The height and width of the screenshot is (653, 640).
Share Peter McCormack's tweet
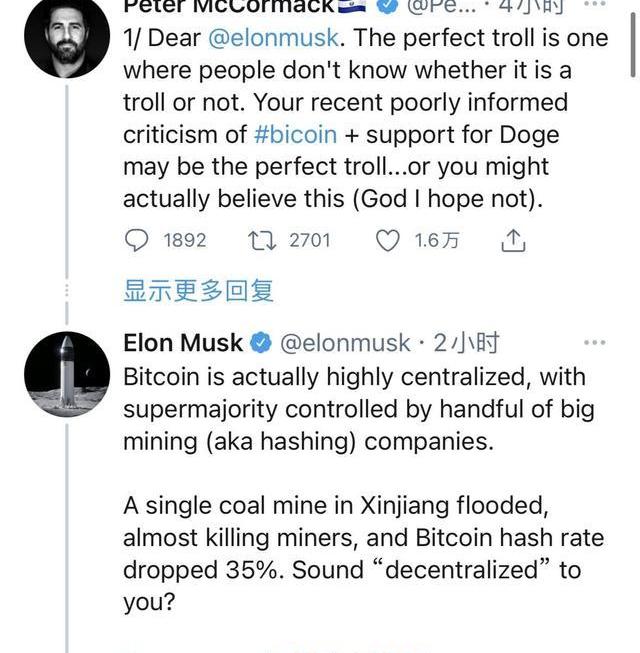tap(512, 240)
